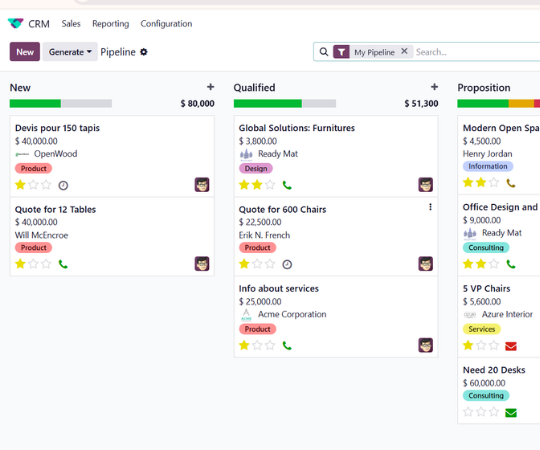Open the CRM app logo icon
The height and width of the screenshot is (450, 540).
pyautogui.click(x=15, y=23)
